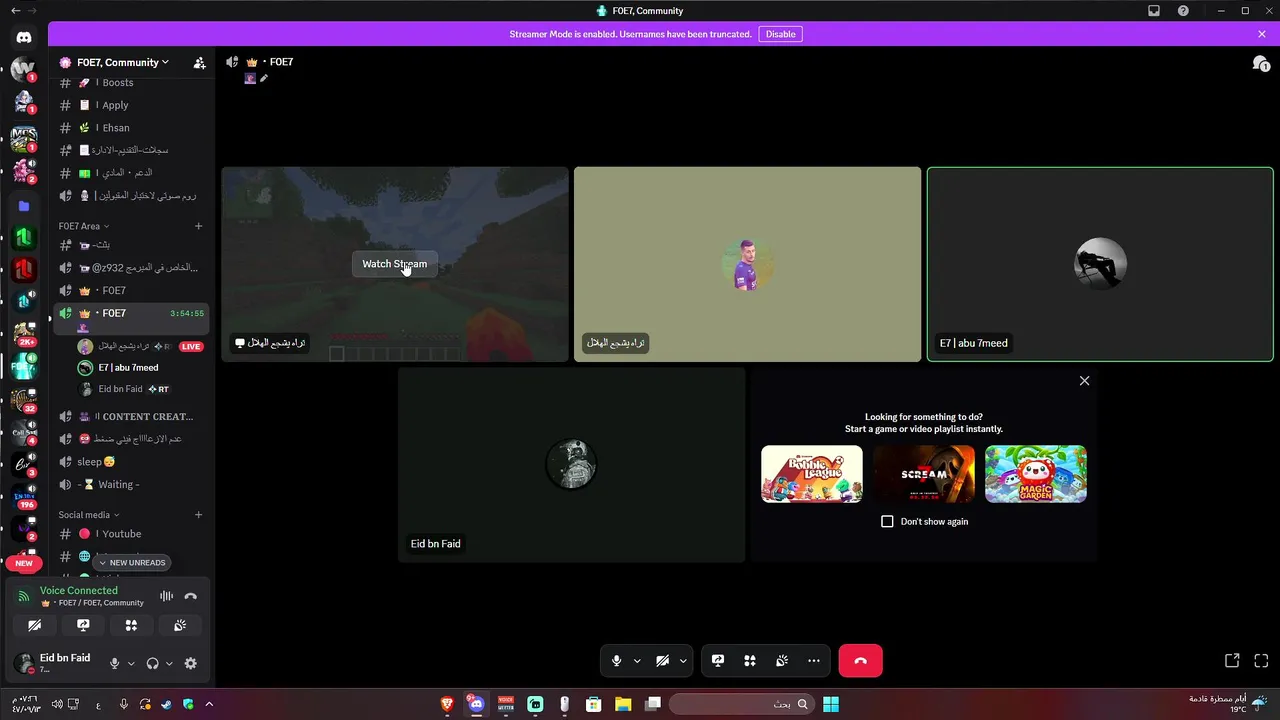Share screen from the bottom call control bar
Viewport: 1280px width, 720px height.
pos(718,661)
